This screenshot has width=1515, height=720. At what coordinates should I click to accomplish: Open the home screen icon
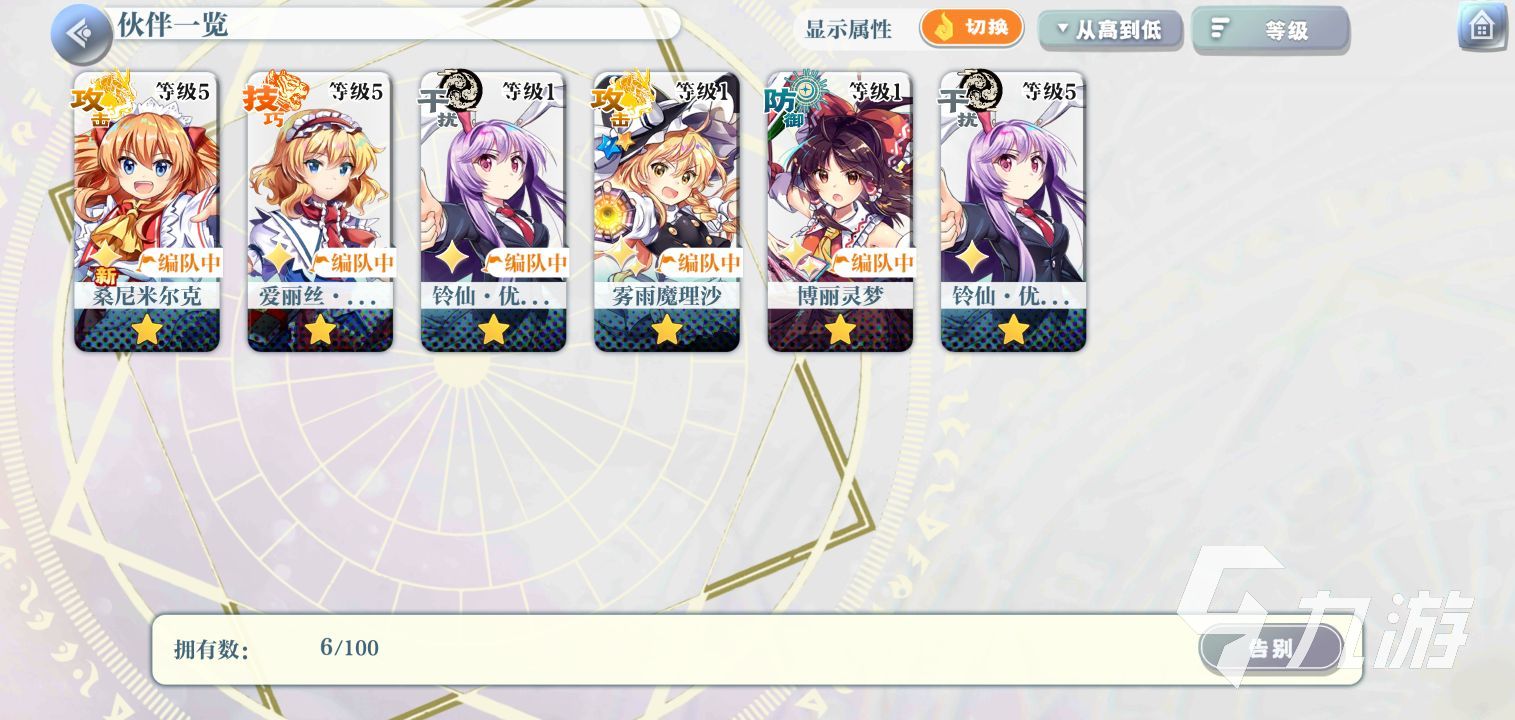[1482, 27]
